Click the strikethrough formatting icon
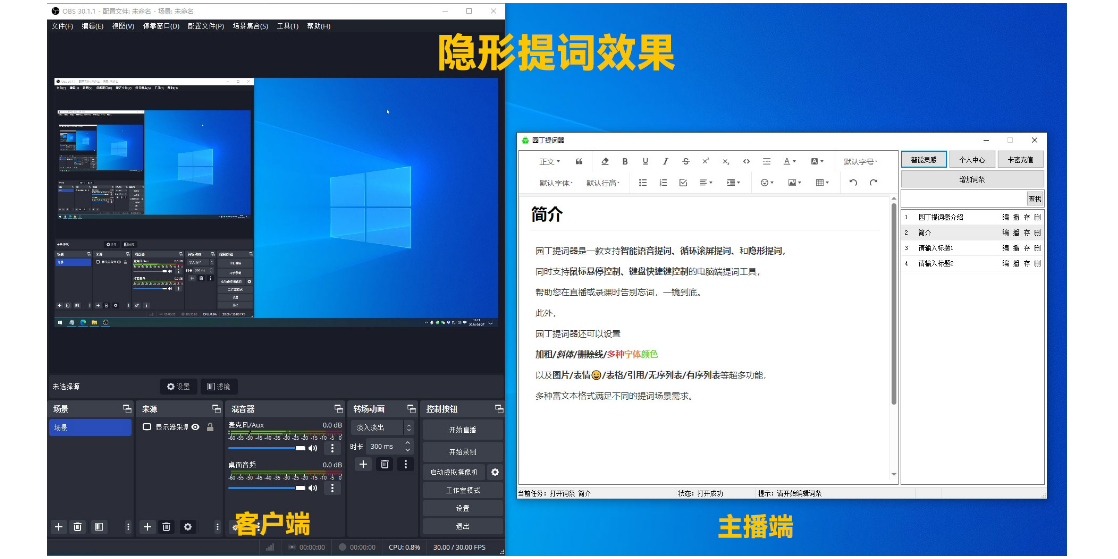Image resolution: width=1118 pixels, height=559 pixels. tap(685, 161)
